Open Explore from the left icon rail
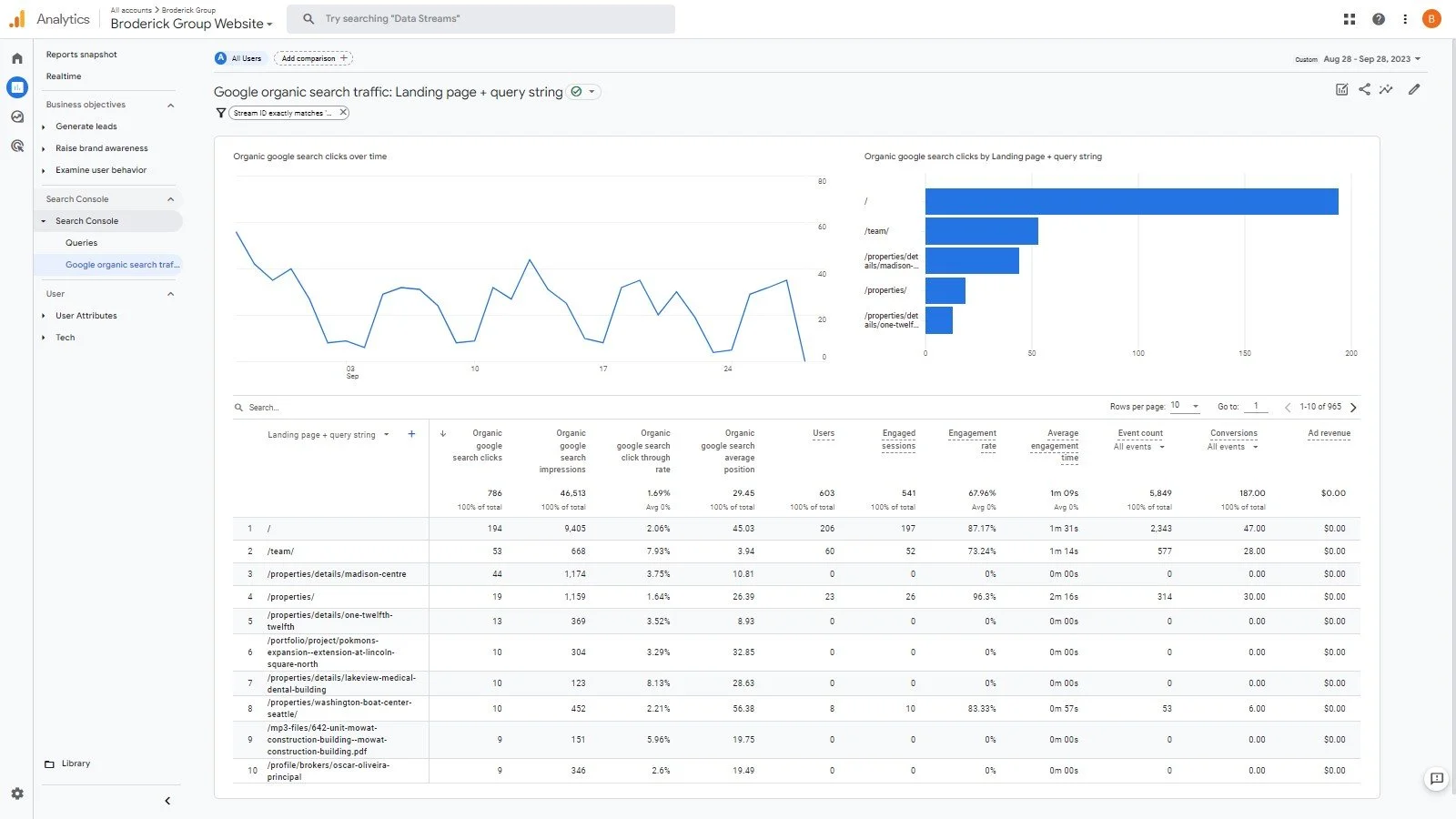The image size is (1456, 819). coord(16,116)
